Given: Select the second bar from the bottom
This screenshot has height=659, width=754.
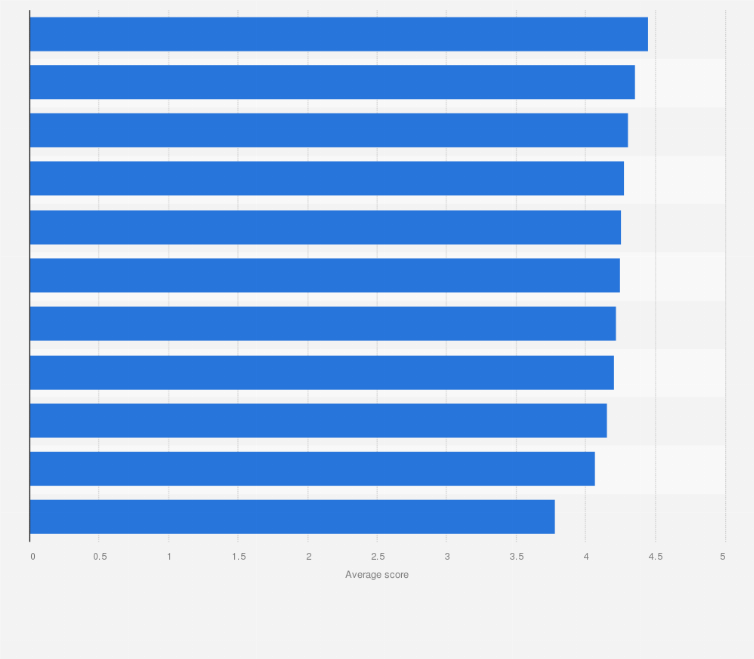Looking at the screenshot, I should tap(312, 468).
